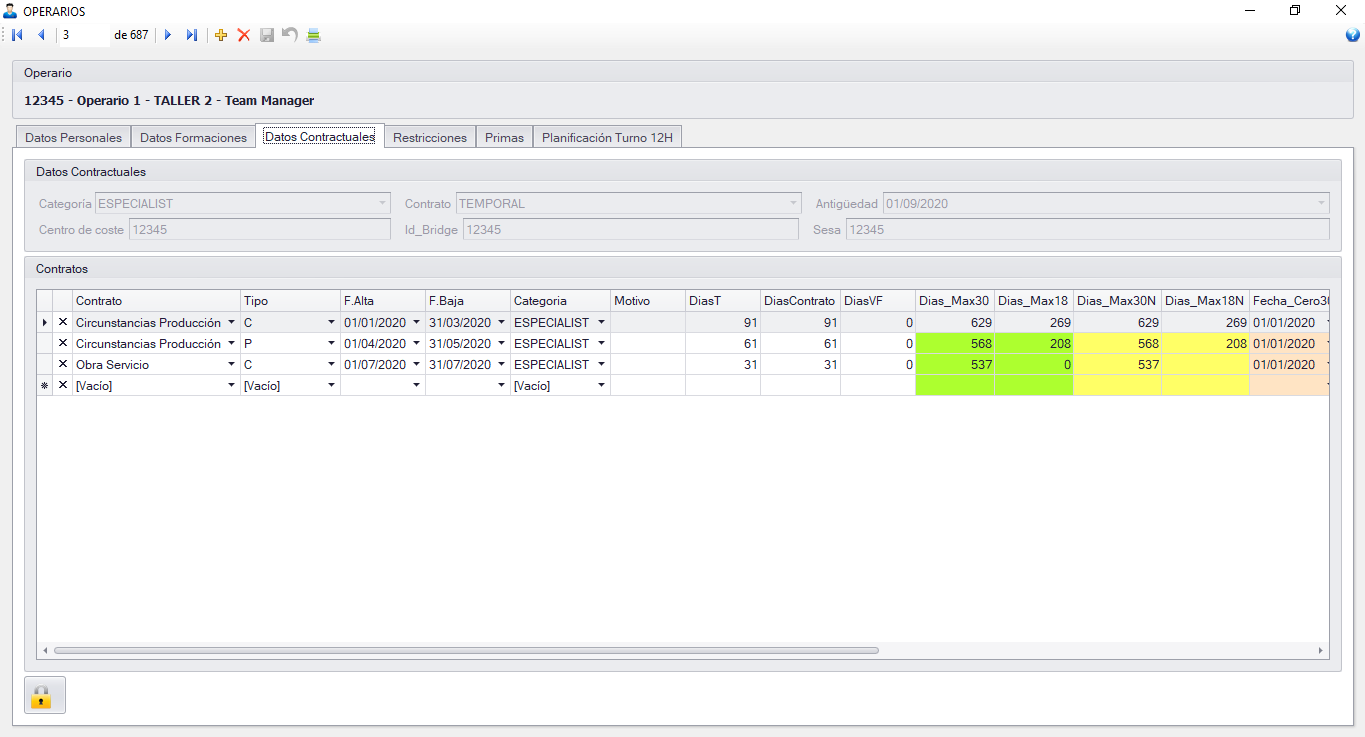1365x737 pixels.
Task: Delete record with red X icon
Action: point(243,35)
